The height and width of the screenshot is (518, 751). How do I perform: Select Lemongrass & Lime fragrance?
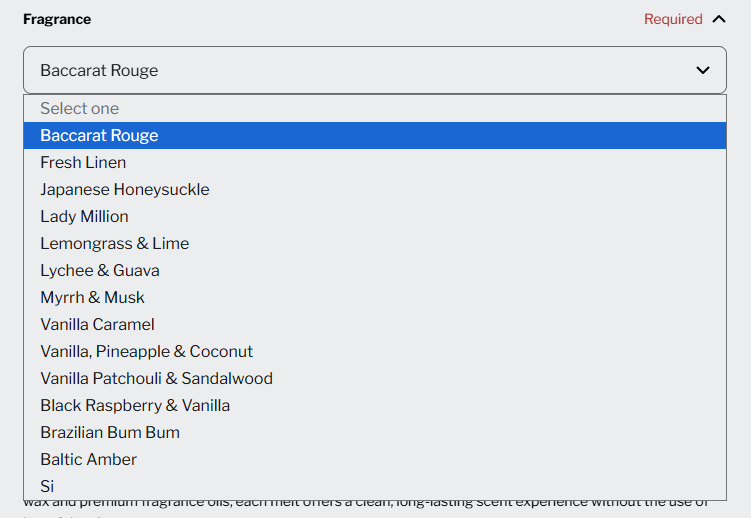(114, 243)
